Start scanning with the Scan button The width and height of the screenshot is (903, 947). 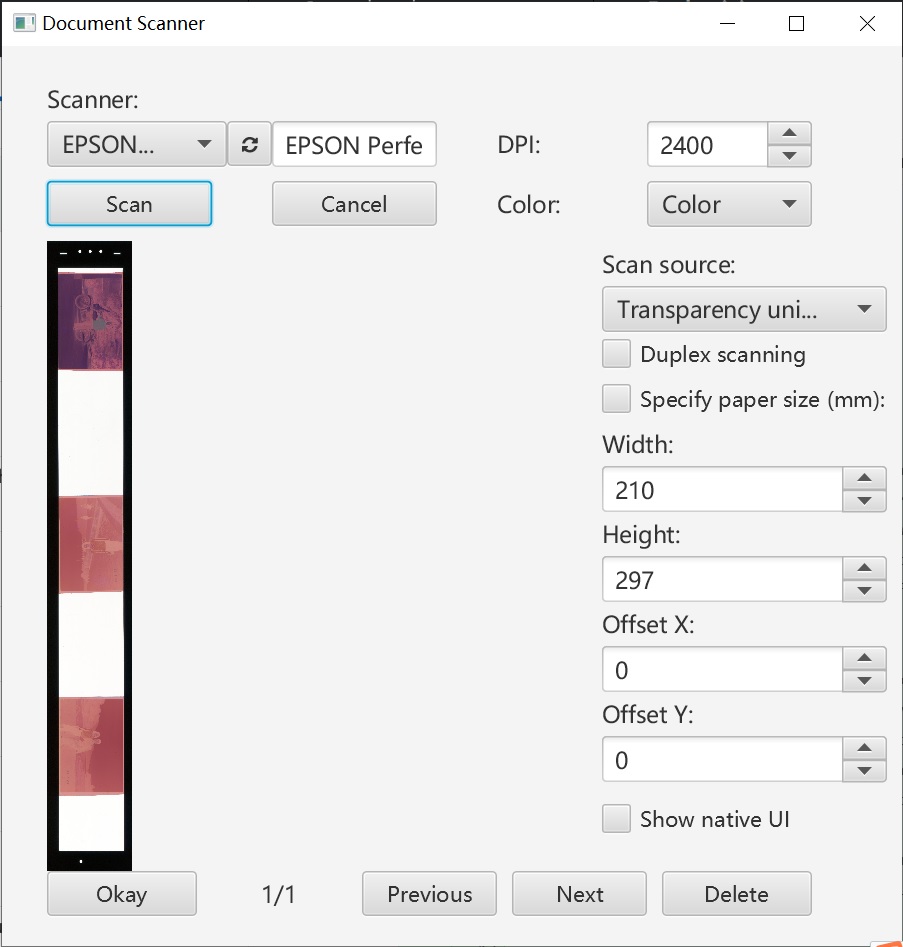pyautogui.click(x=129, y=203)
